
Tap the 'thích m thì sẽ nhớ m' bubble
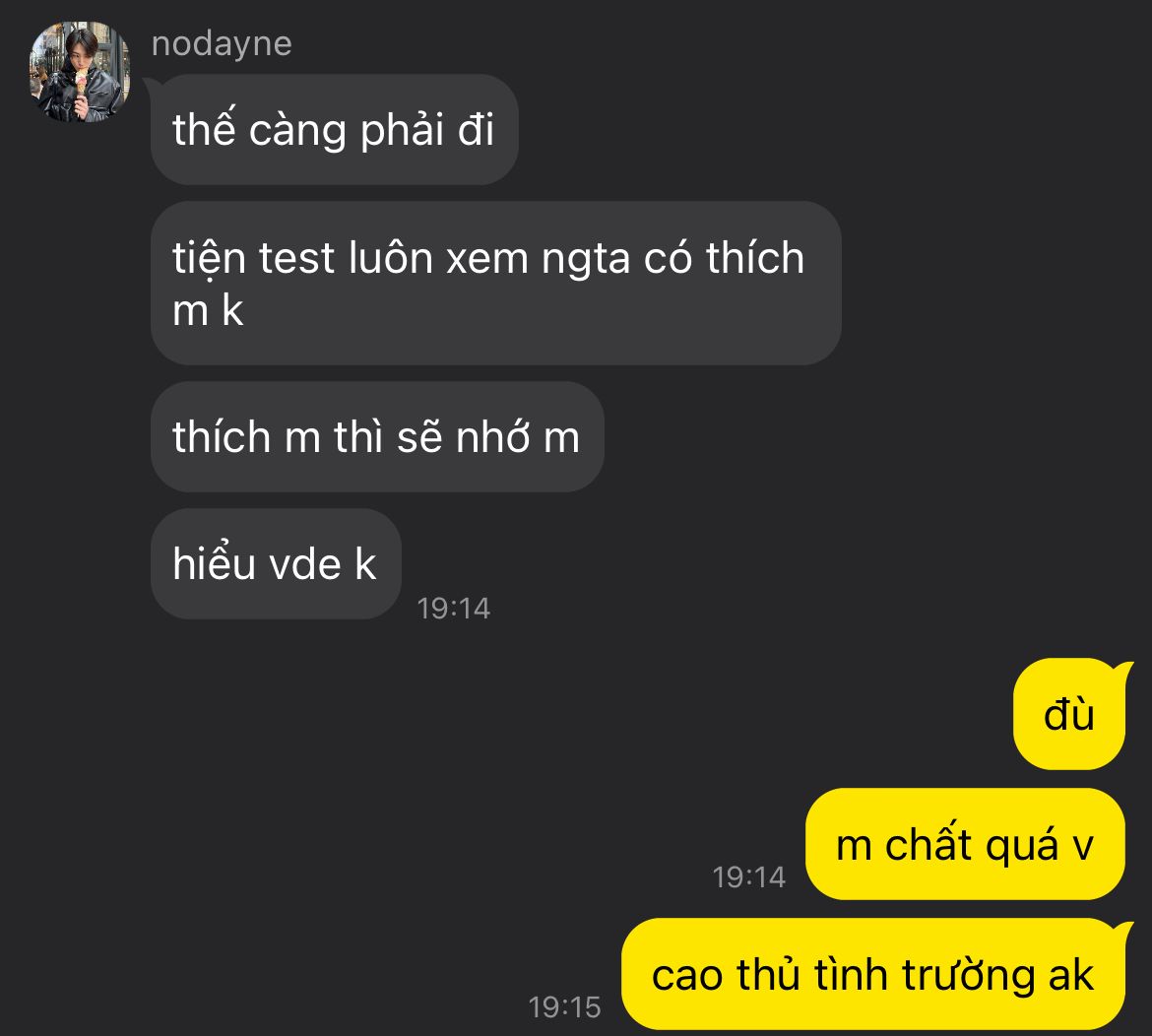point(377,436)
